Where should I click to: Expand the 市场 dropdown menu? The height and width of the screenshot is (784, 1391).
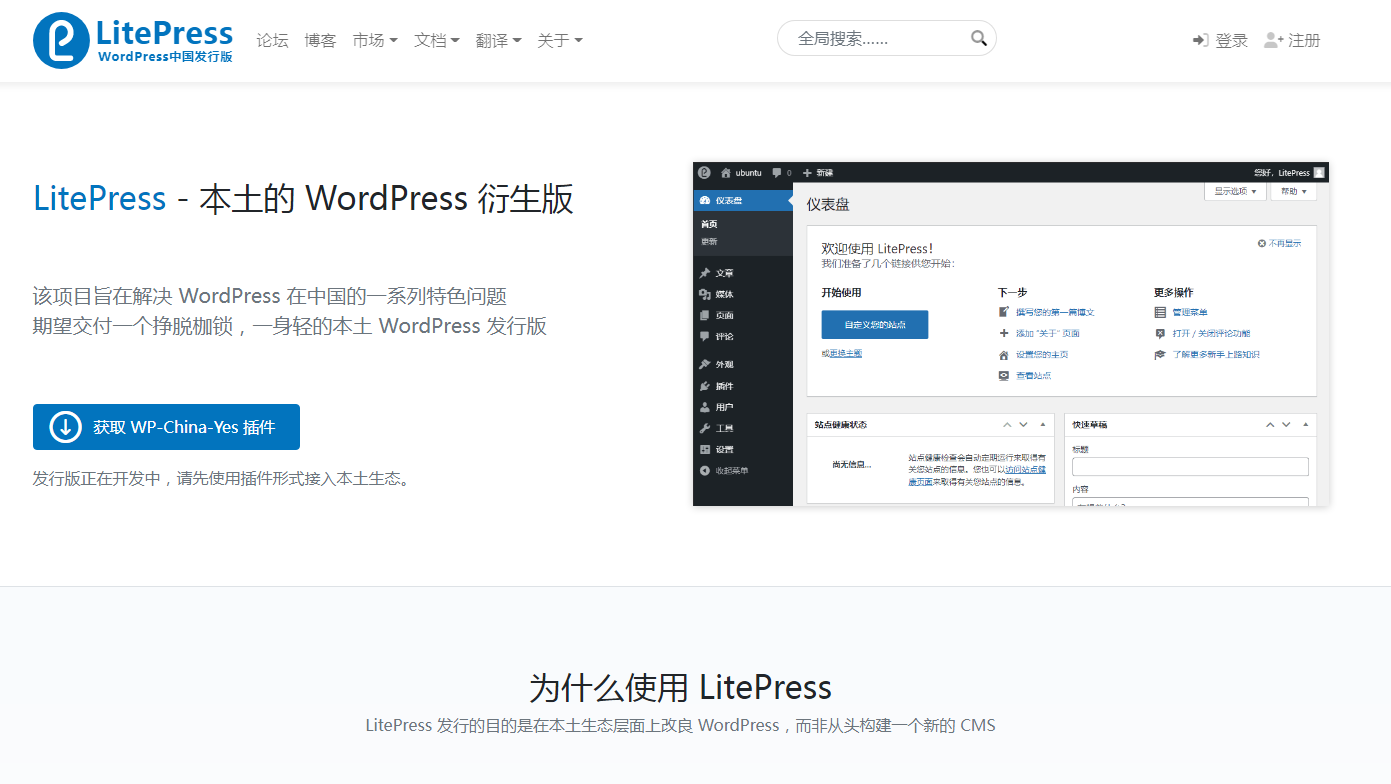375,40
